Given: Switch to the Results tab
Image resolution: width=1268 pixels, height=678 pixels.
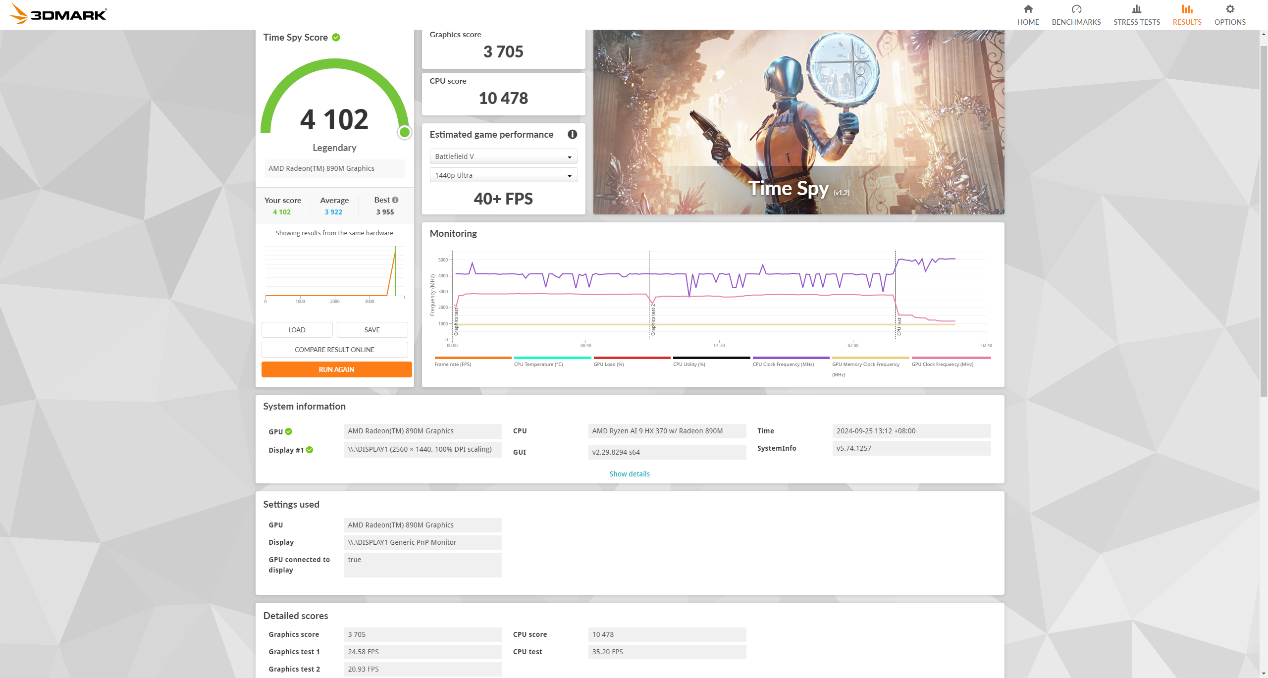Looking at the screenshot, I should [1187, 15].
